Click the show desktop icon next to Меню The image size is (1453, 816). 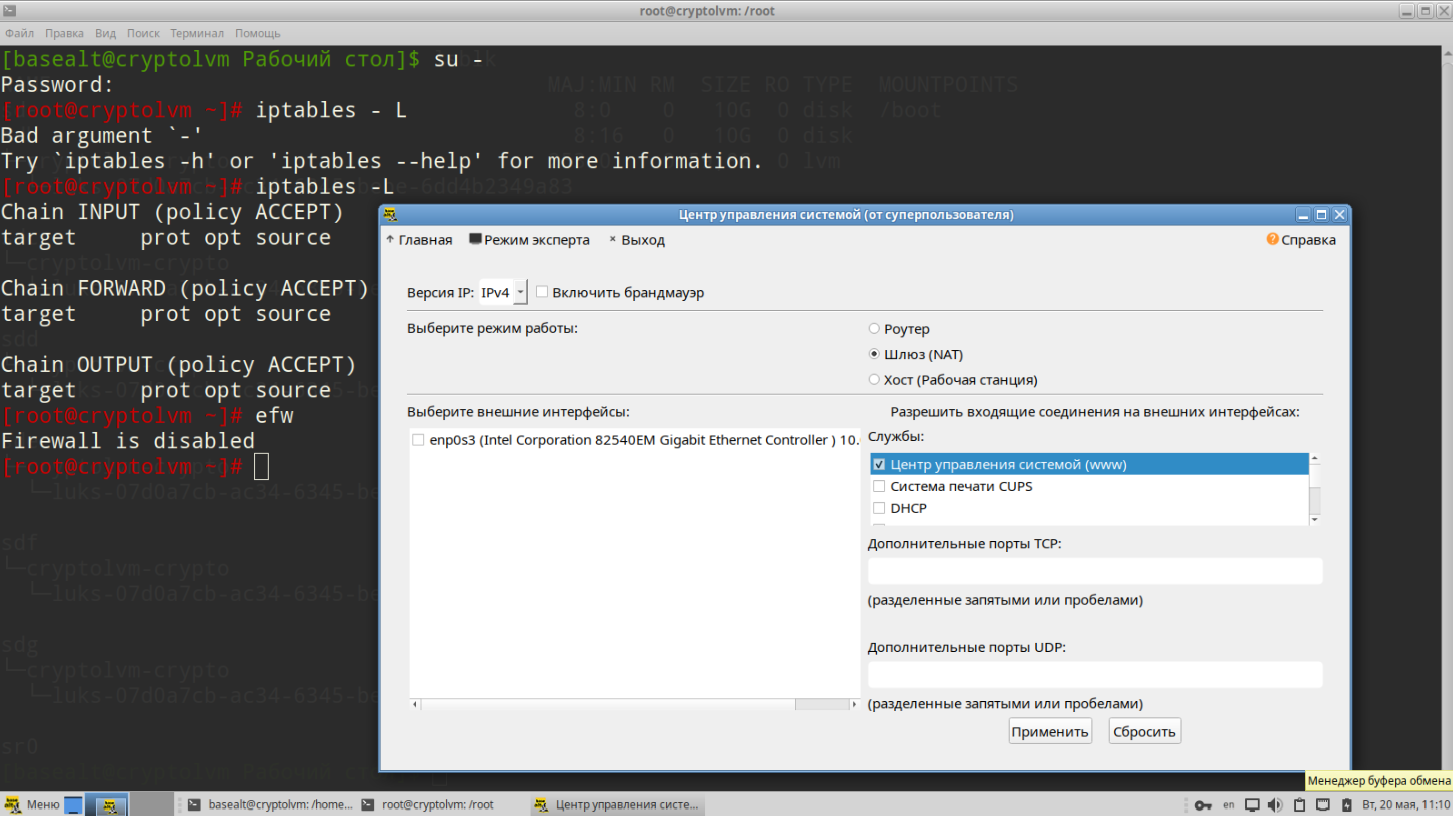click(74, 804)
